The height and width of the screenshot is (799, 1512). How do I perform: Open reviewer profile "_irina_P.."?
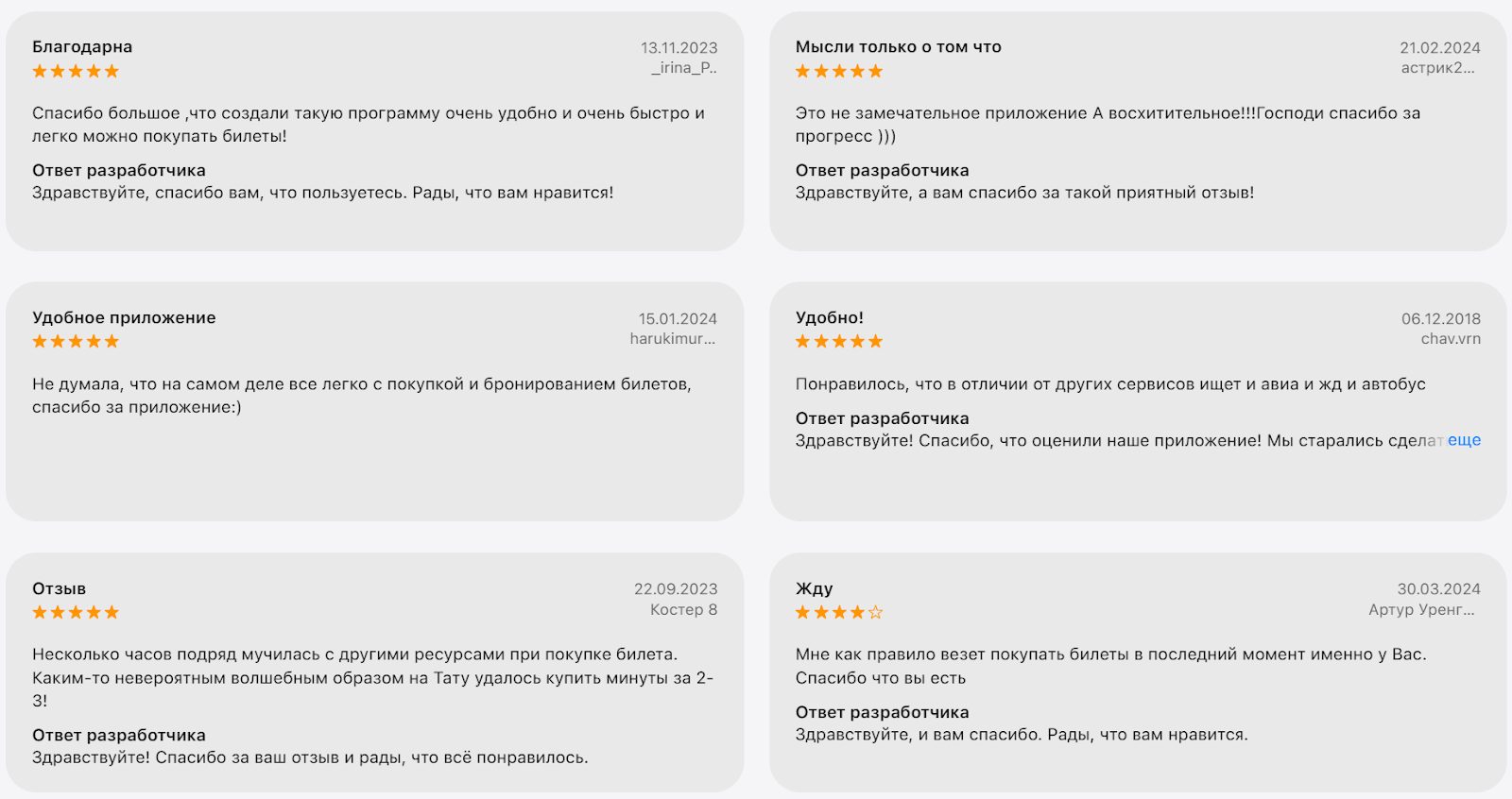(683, 68)
